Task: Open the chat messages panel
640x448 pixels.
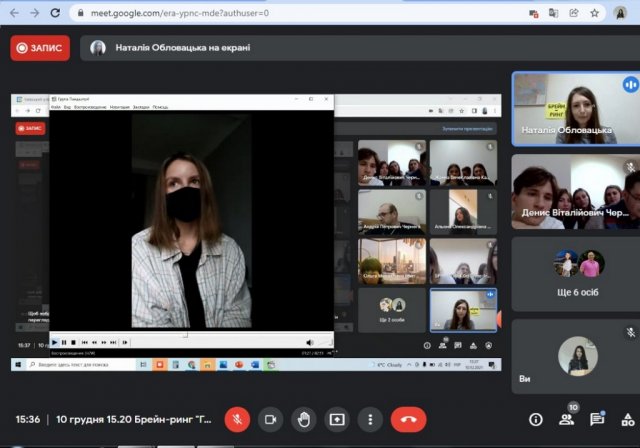Action: pos(597,419)
